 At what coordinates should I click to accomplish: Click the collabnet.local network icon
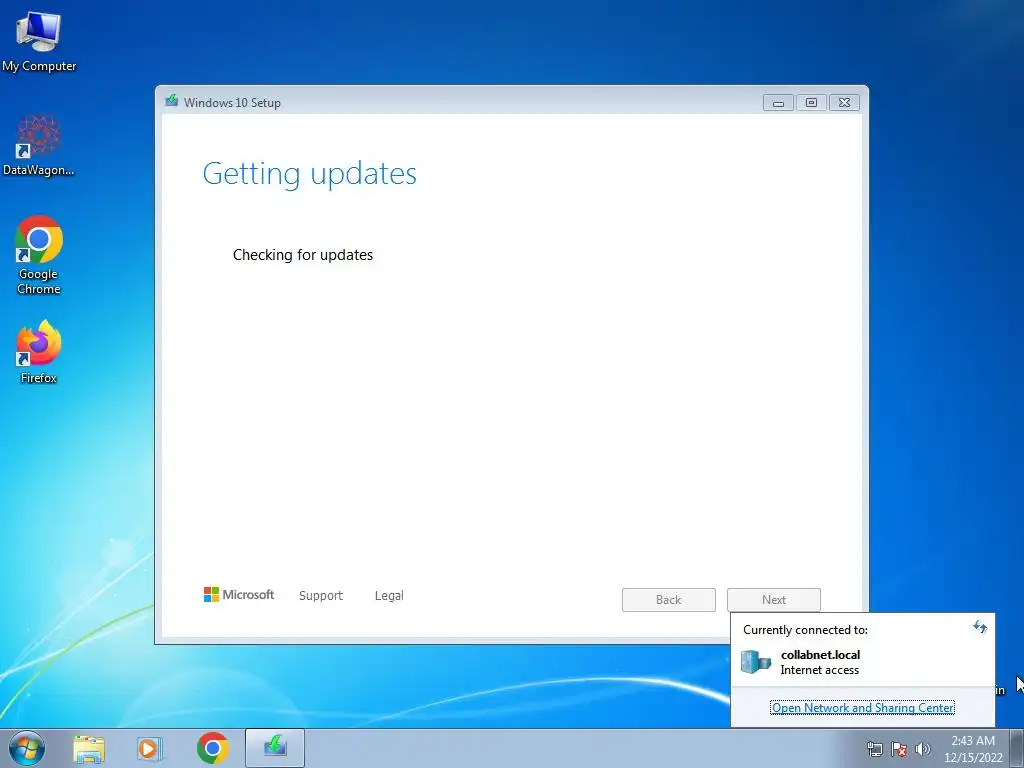[756, 662]
